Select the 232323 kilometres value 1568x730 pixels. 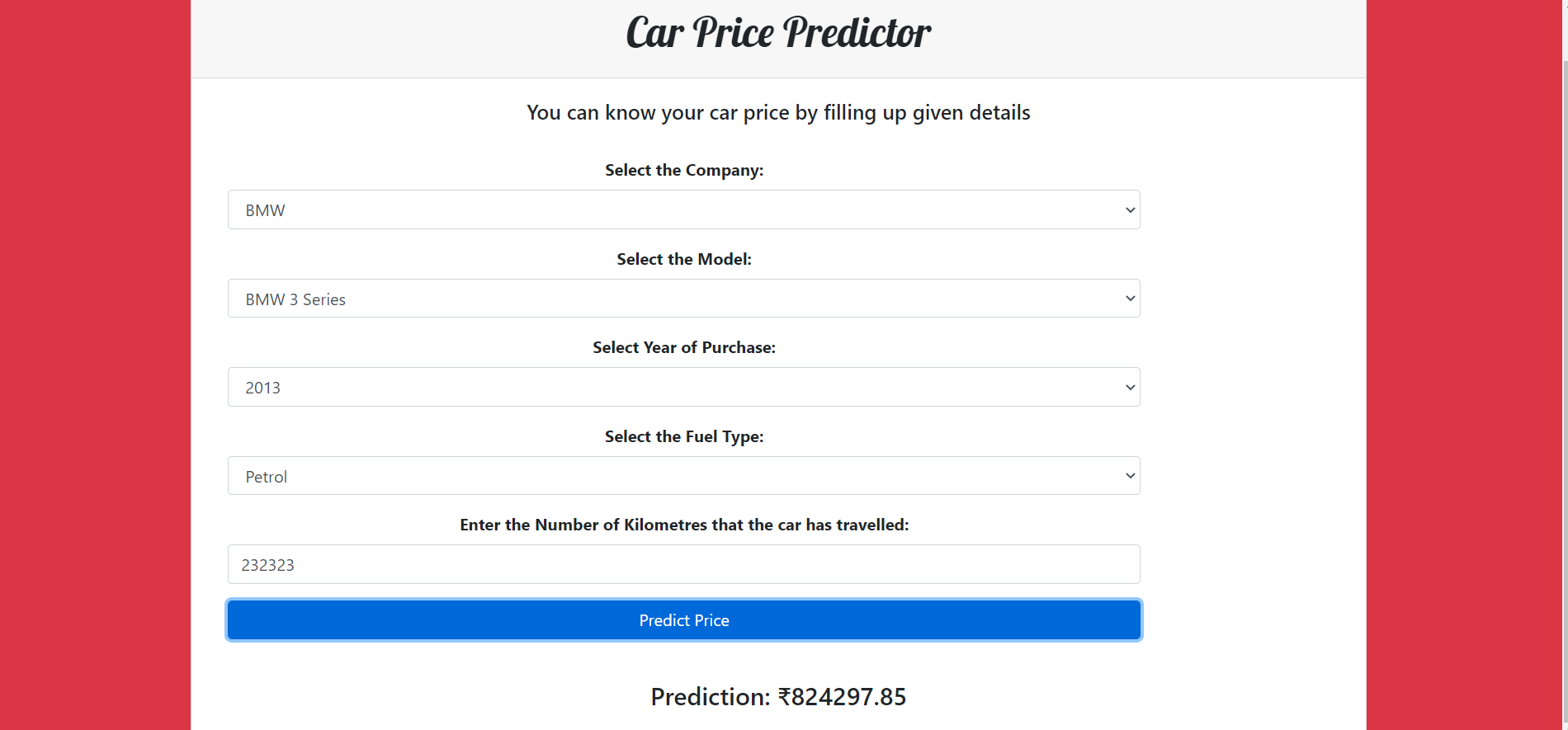click(x=267, y=564)
